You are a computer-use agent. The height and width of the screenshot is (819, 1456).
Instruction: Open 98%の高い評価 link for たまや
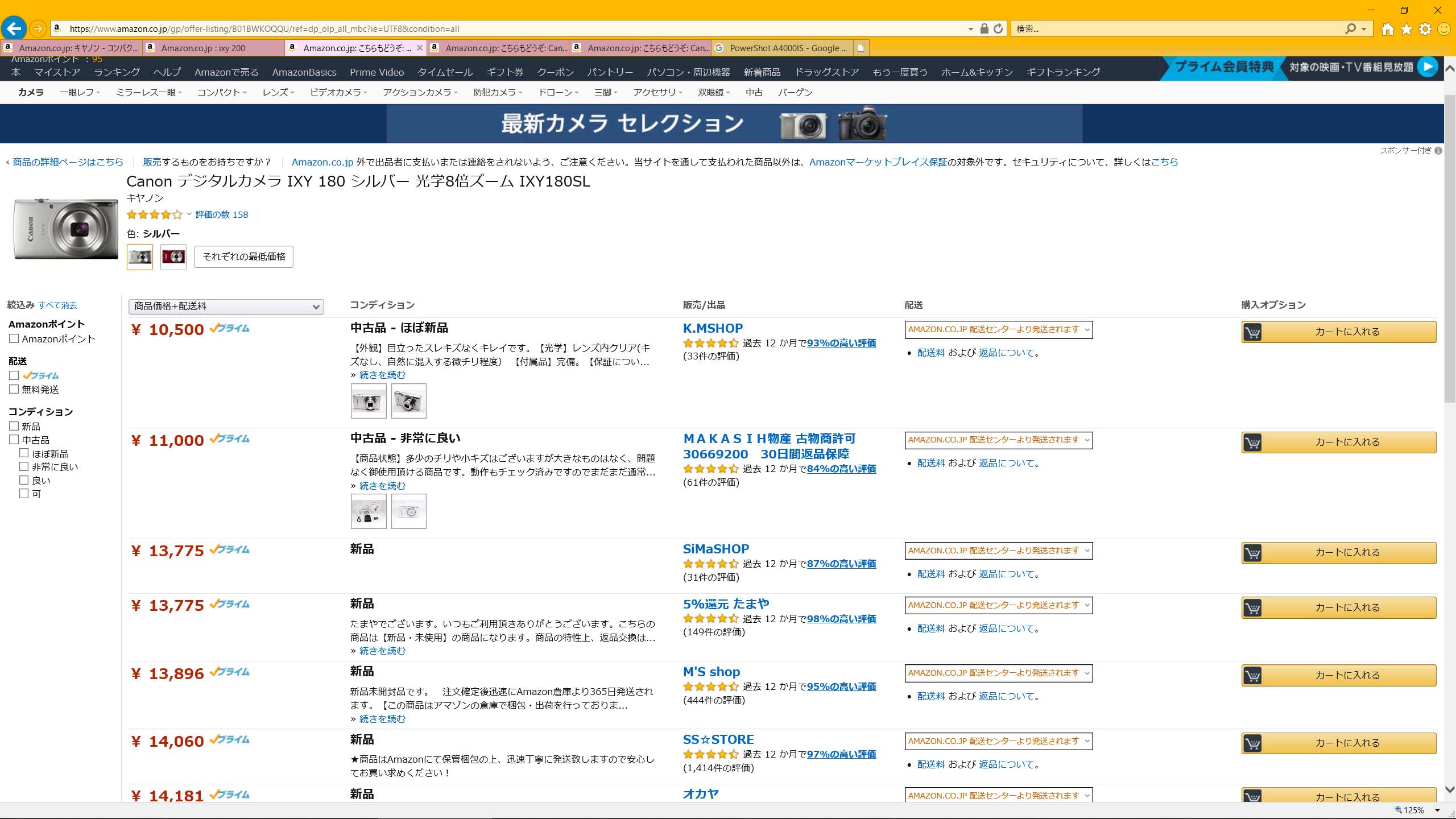[841, 619]
